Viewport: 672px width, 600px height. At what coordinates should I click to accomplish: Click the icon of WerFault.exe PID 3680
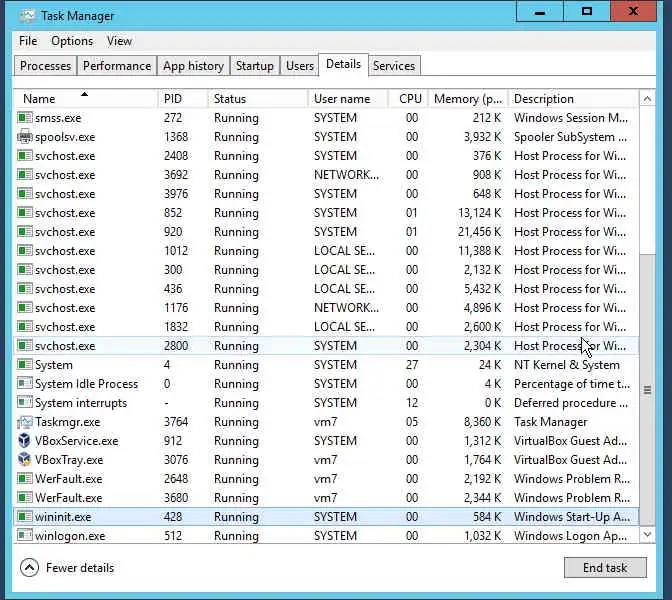coord(25,498)
